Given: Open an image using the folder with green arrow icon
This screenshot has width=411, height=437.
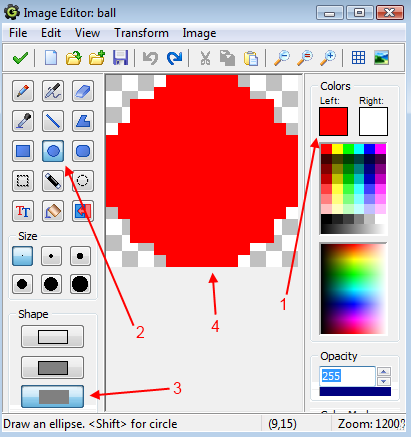Looking at the screenshot, I should 74,58.
